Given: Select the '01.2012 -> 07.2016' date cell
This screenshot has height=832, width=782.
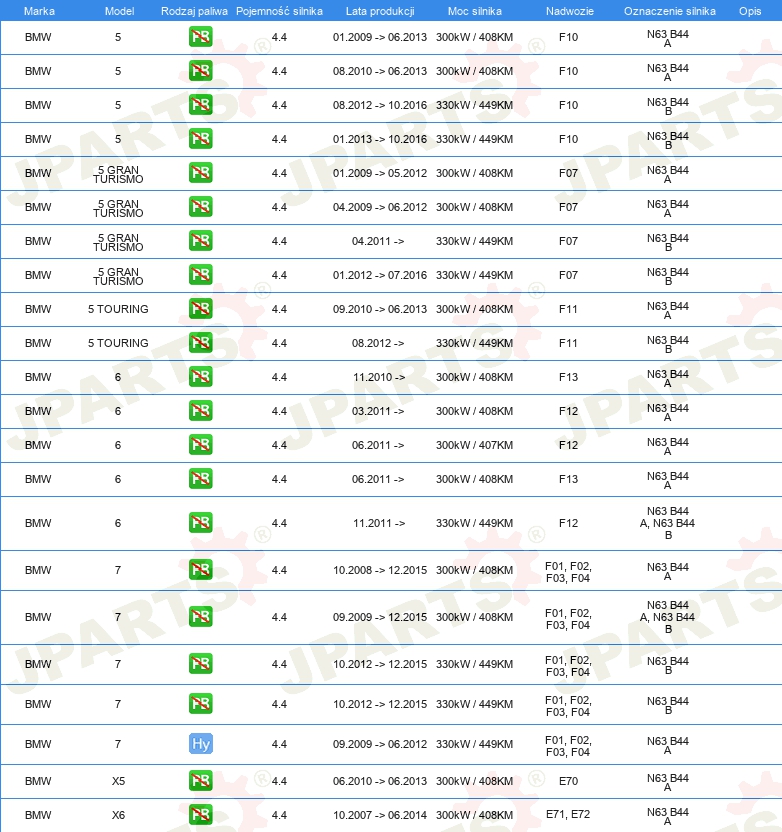Looking at the screenshot, I should tap(380, 275).
